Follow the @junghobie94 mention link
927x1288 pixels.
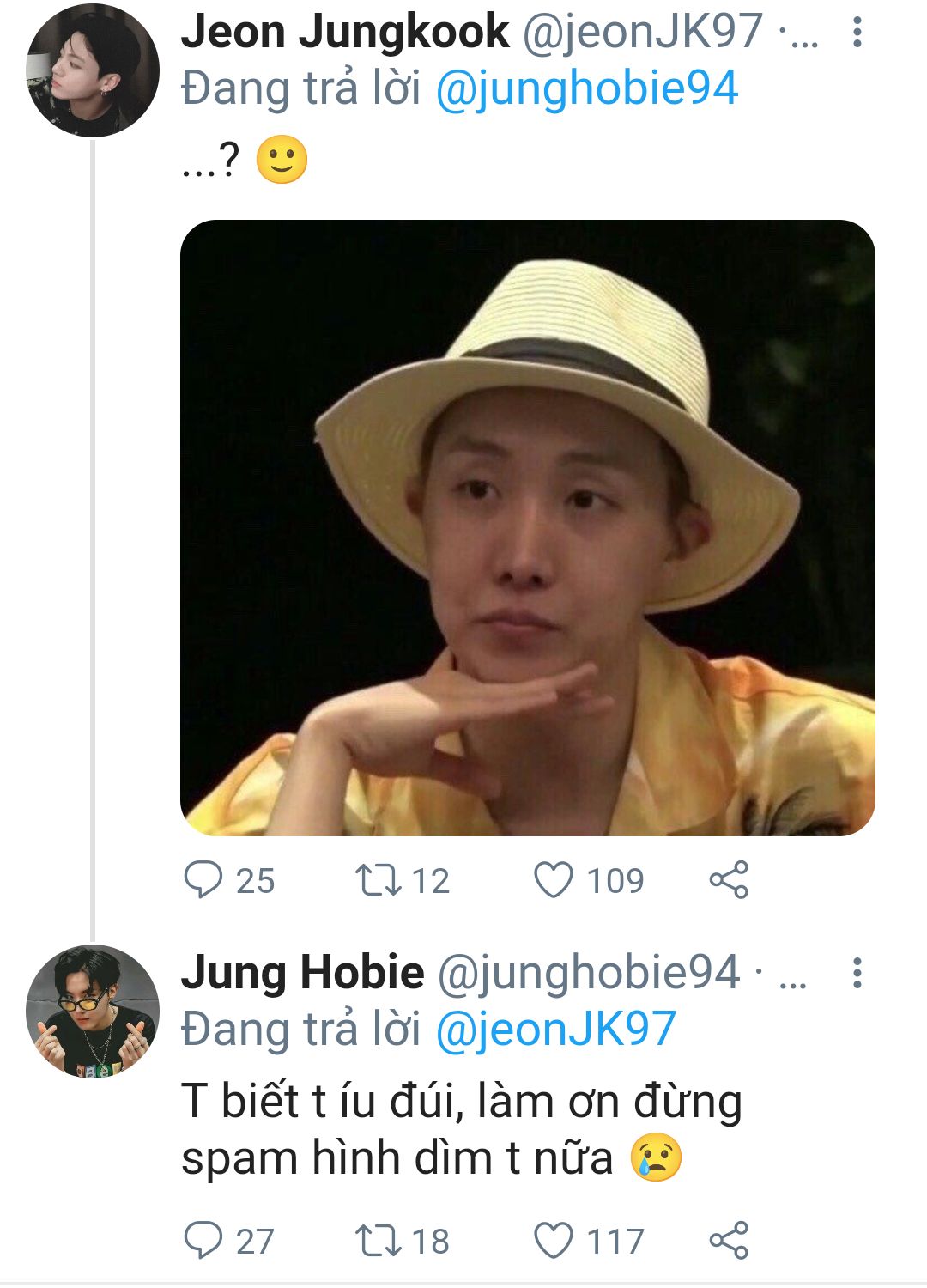tap(587, 91)
